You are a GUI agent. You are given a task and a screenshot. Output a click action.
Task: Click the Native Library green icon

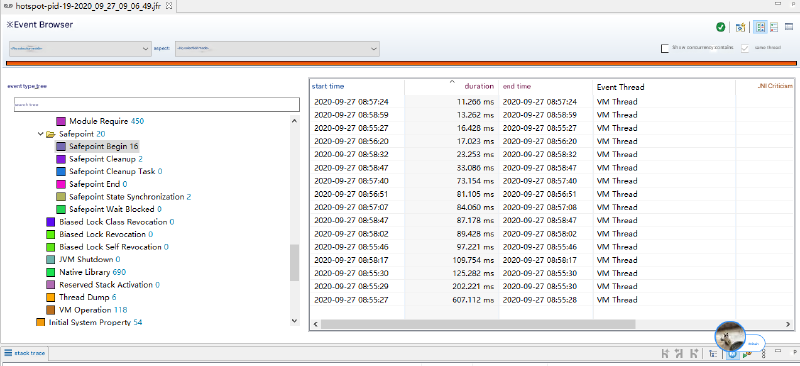click(x=51, y=272)
